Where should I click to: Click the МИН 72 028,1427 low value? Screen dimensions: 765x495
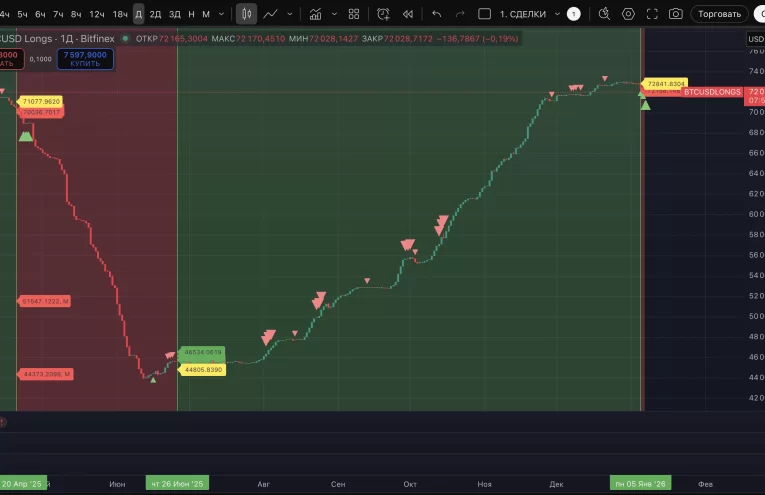tap(323, 39)
